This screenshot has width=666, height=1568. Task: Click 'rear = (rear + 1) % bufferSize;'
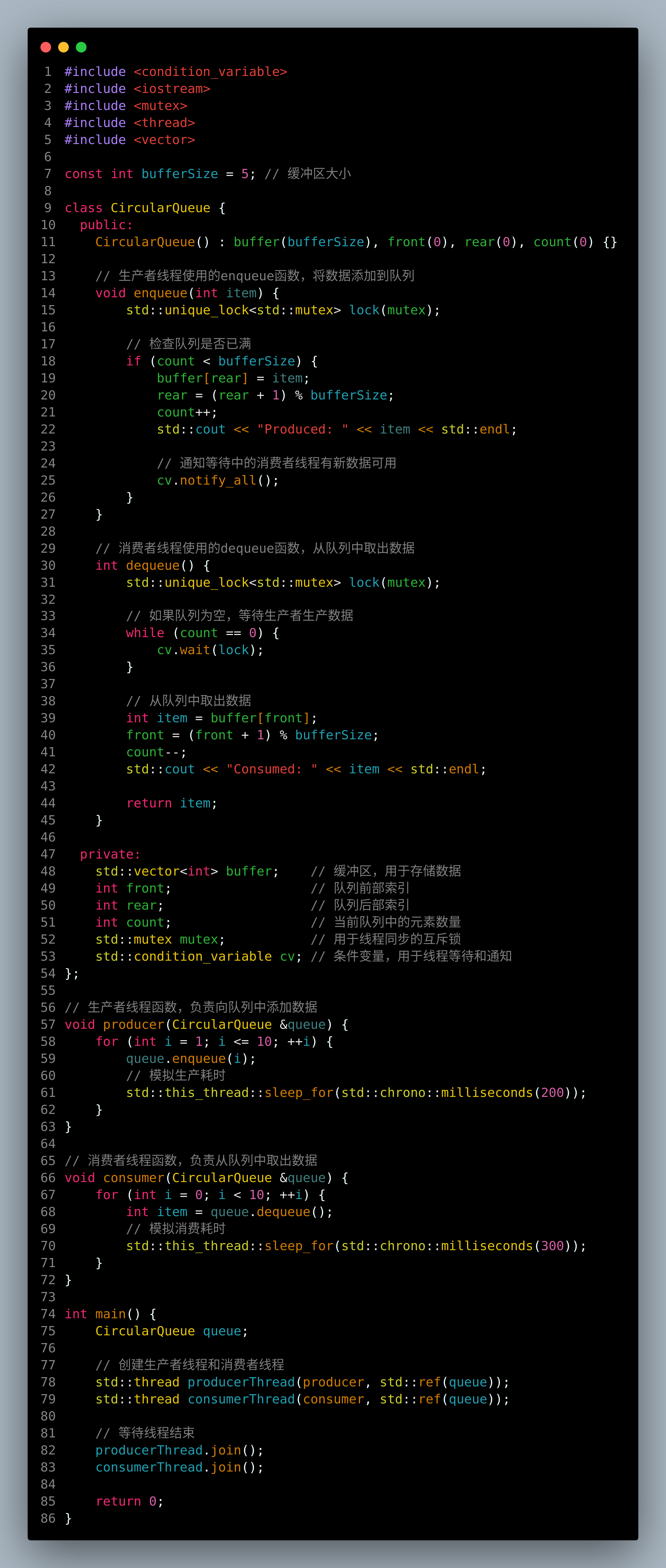click(x=276, y=396)
